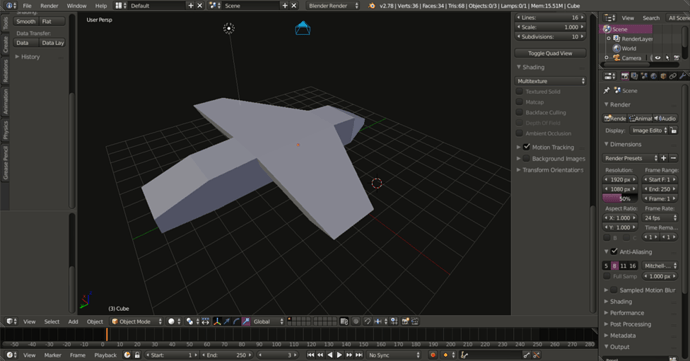
Task: Enable Textured Solid checkbox
Action: [x=519, y=91]
